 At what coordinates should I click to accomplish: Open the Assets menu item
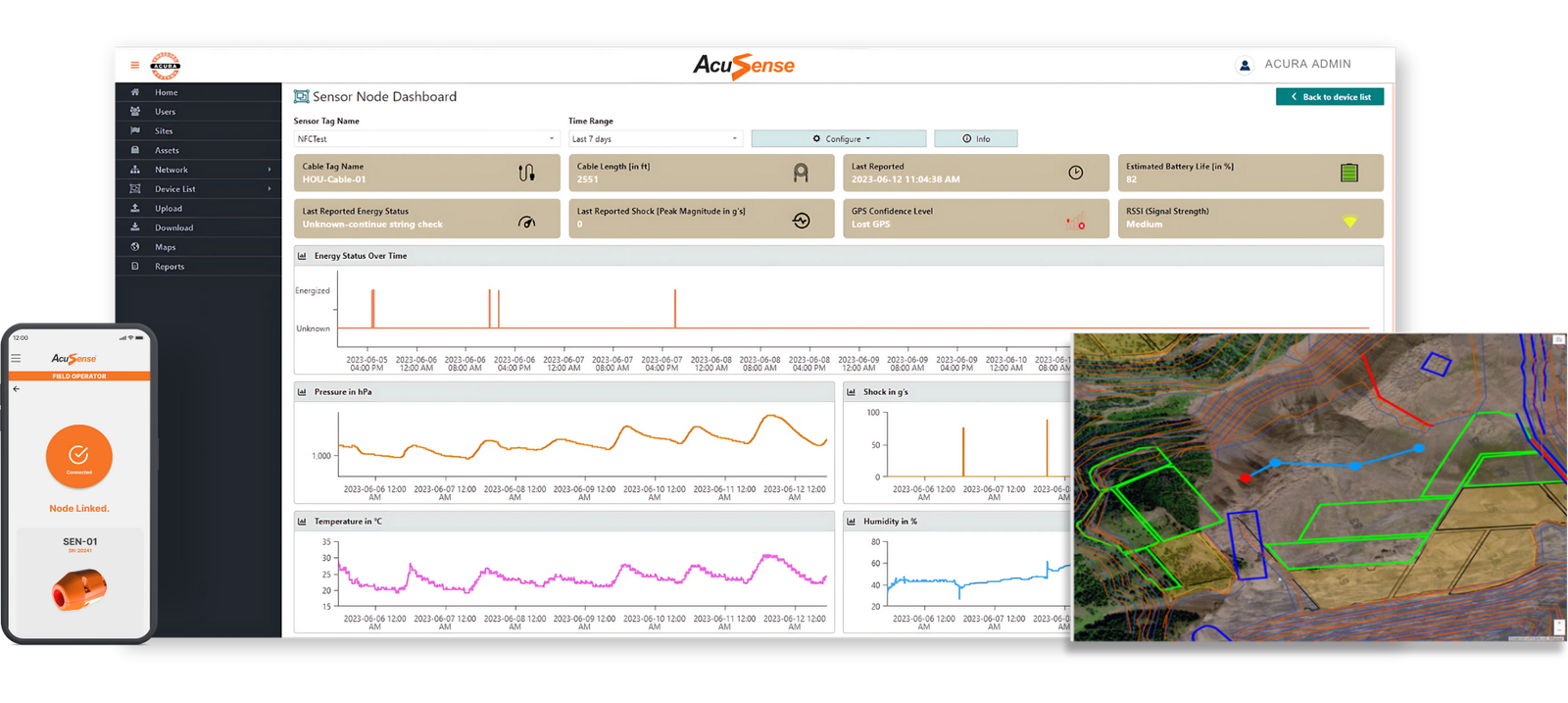coord(199,150)
